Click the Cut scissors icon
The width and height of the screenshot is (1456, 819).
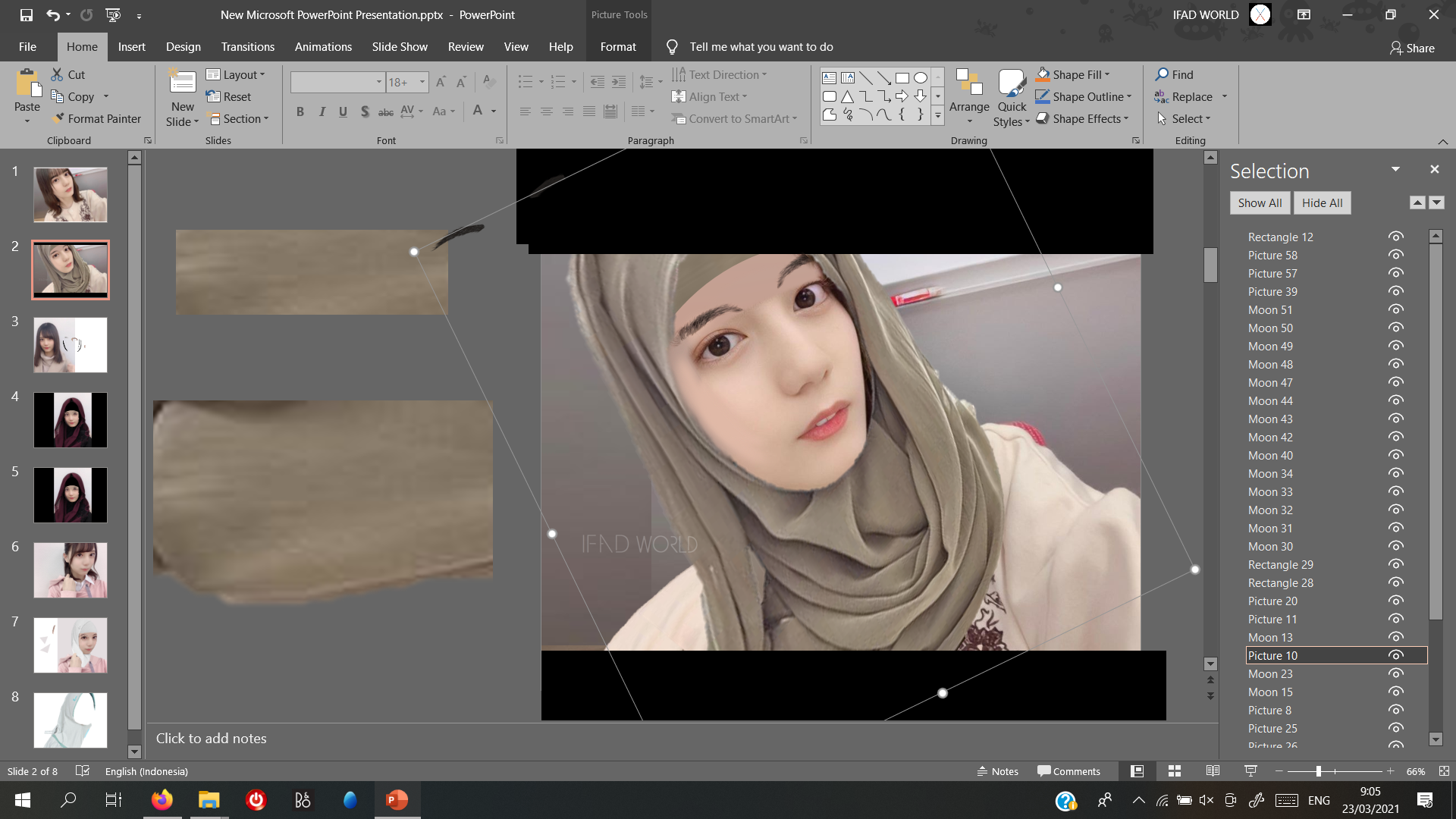click(58, 74)
